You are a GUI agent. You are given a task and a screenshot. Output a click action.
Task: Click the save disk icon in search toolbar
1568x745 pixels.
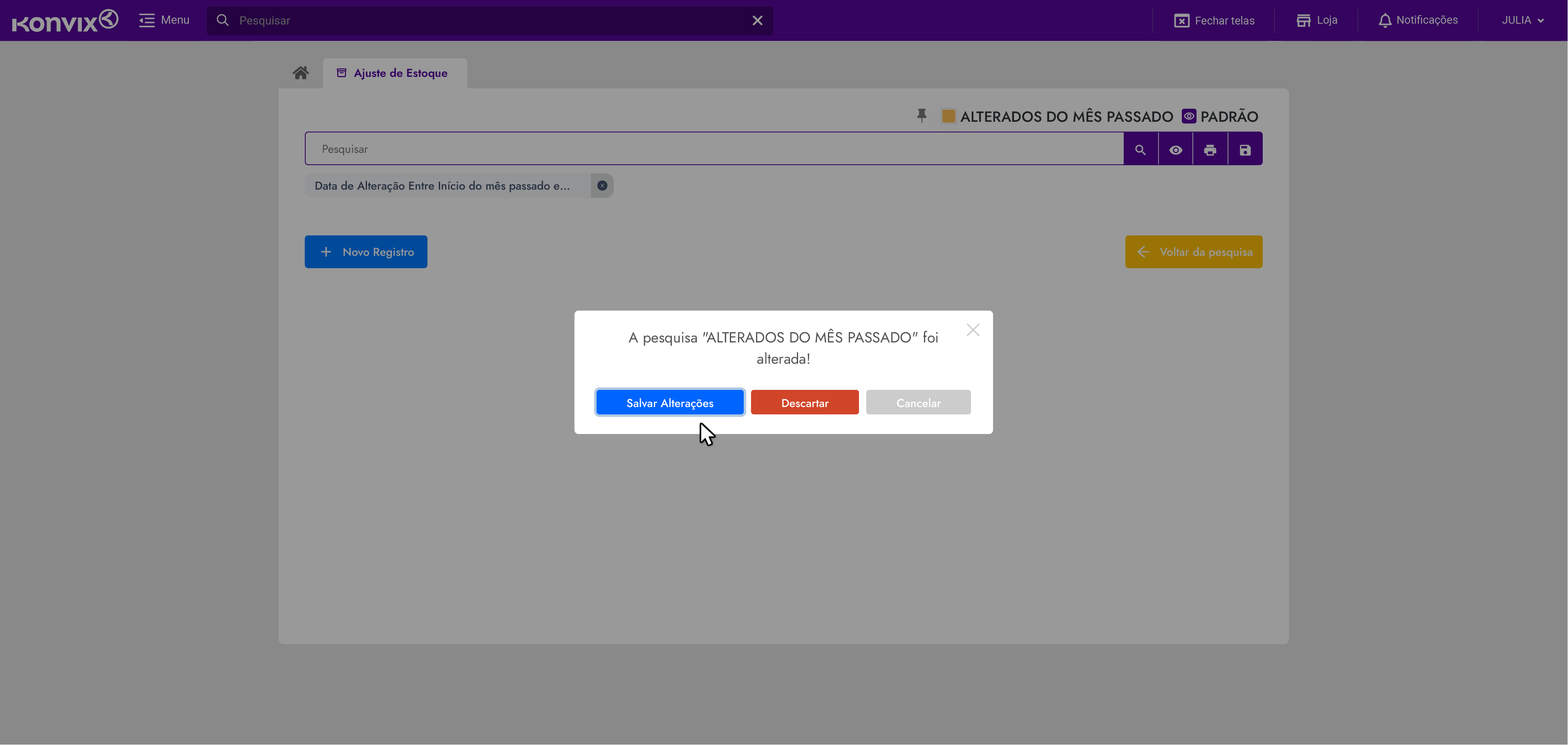click(1245, 149)
